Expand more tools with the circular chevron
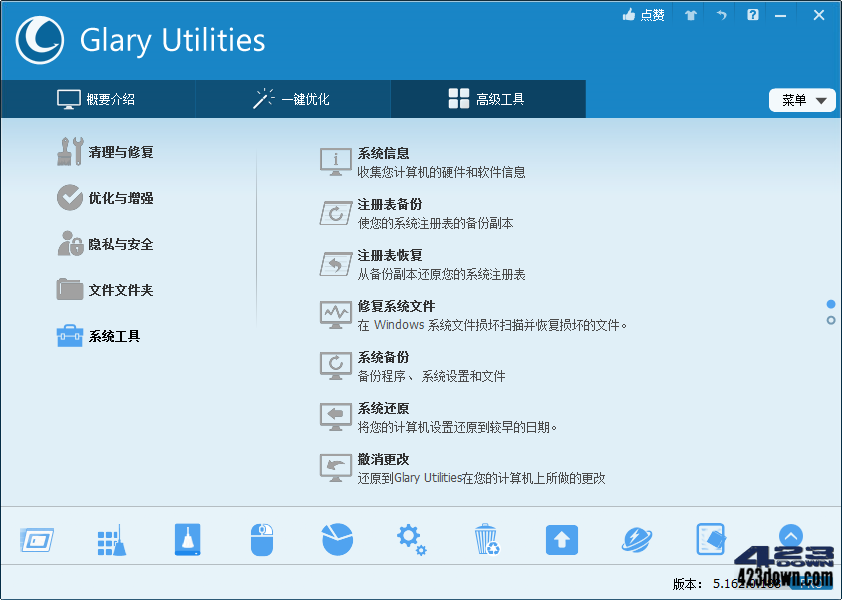Image resolution: width=842 pixels, height=600 pixels. pyautogui.click(x=791, y=536)
